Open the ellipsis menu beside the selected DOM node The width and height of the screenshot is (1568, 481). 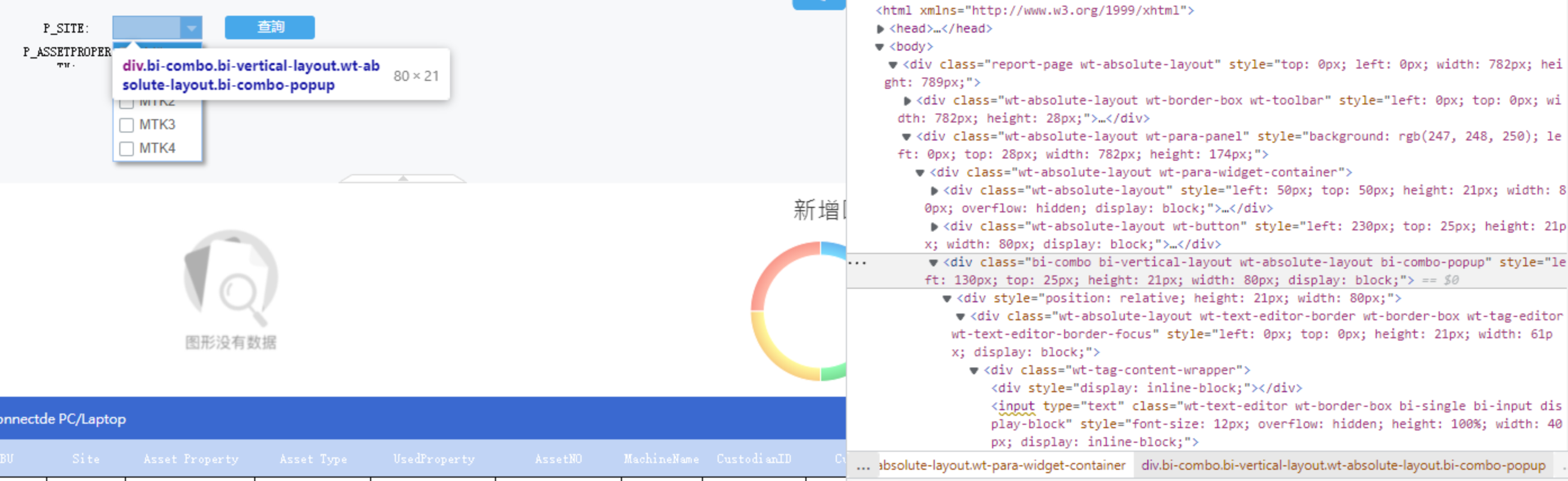click(x=857, y=264)
